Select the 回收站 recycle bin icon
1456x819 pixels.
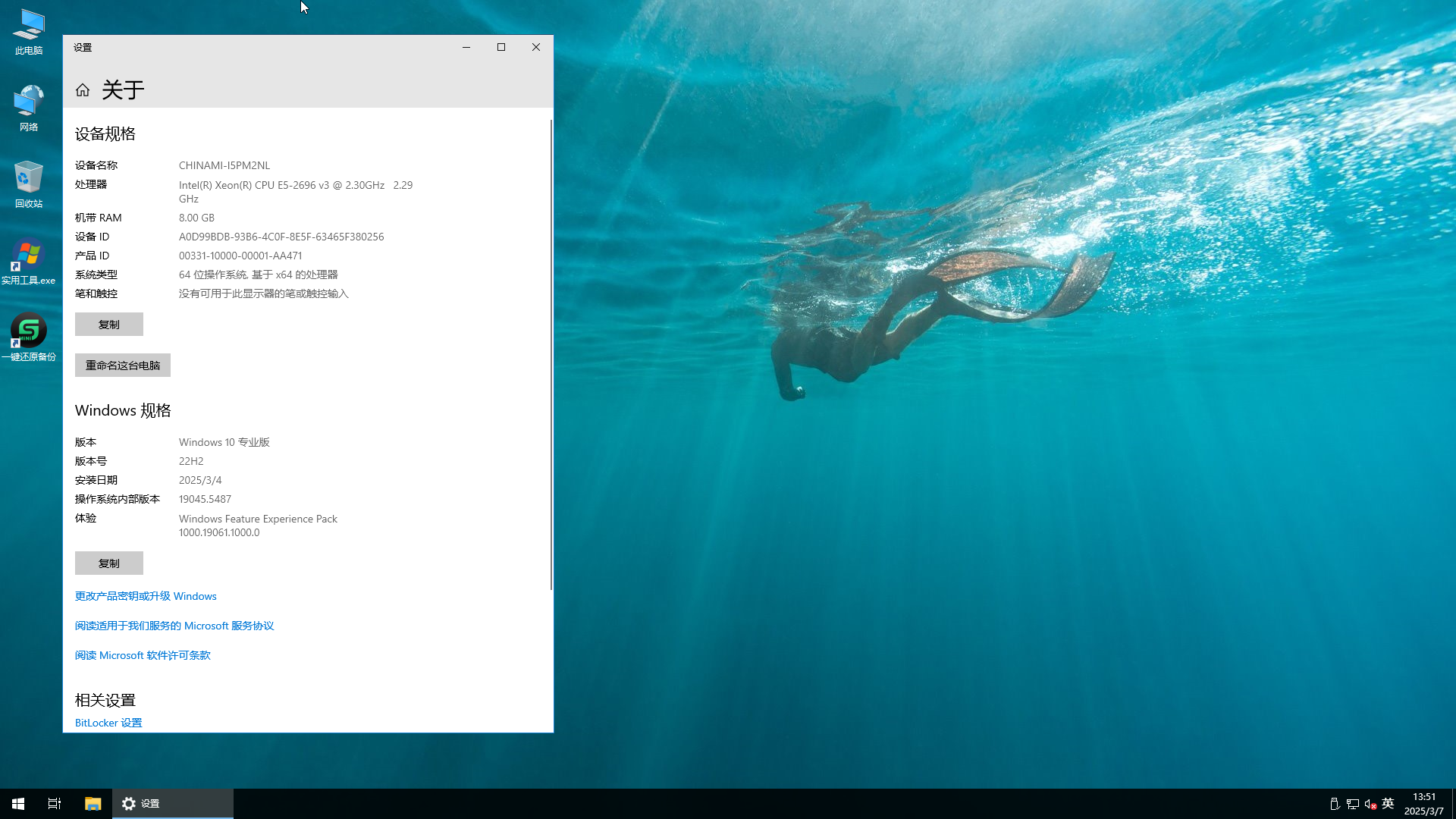29,185
